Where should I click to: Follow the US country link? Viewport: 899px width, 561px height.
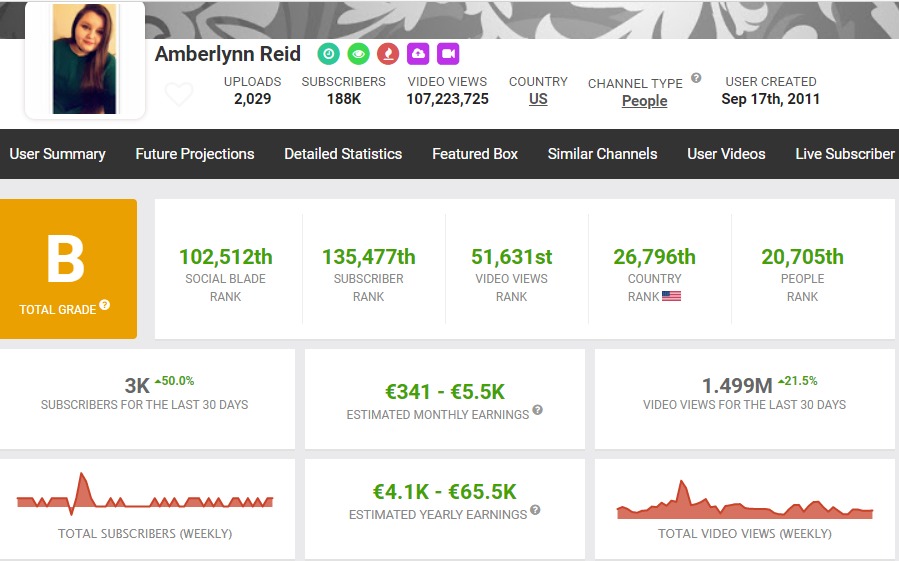click(538, 99)
